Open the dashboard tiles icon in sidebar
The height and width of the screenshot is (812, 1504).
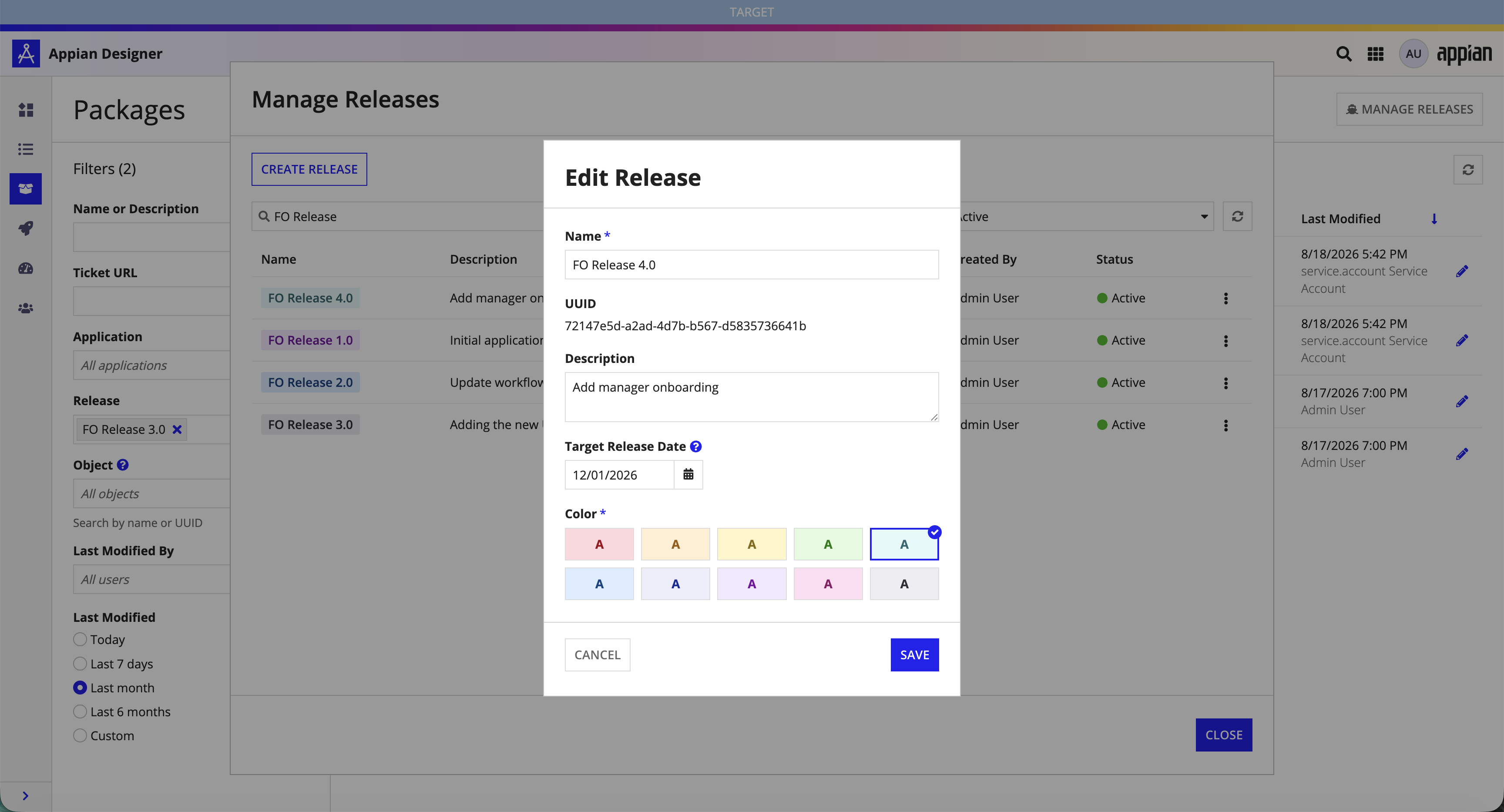click(26, 110)
